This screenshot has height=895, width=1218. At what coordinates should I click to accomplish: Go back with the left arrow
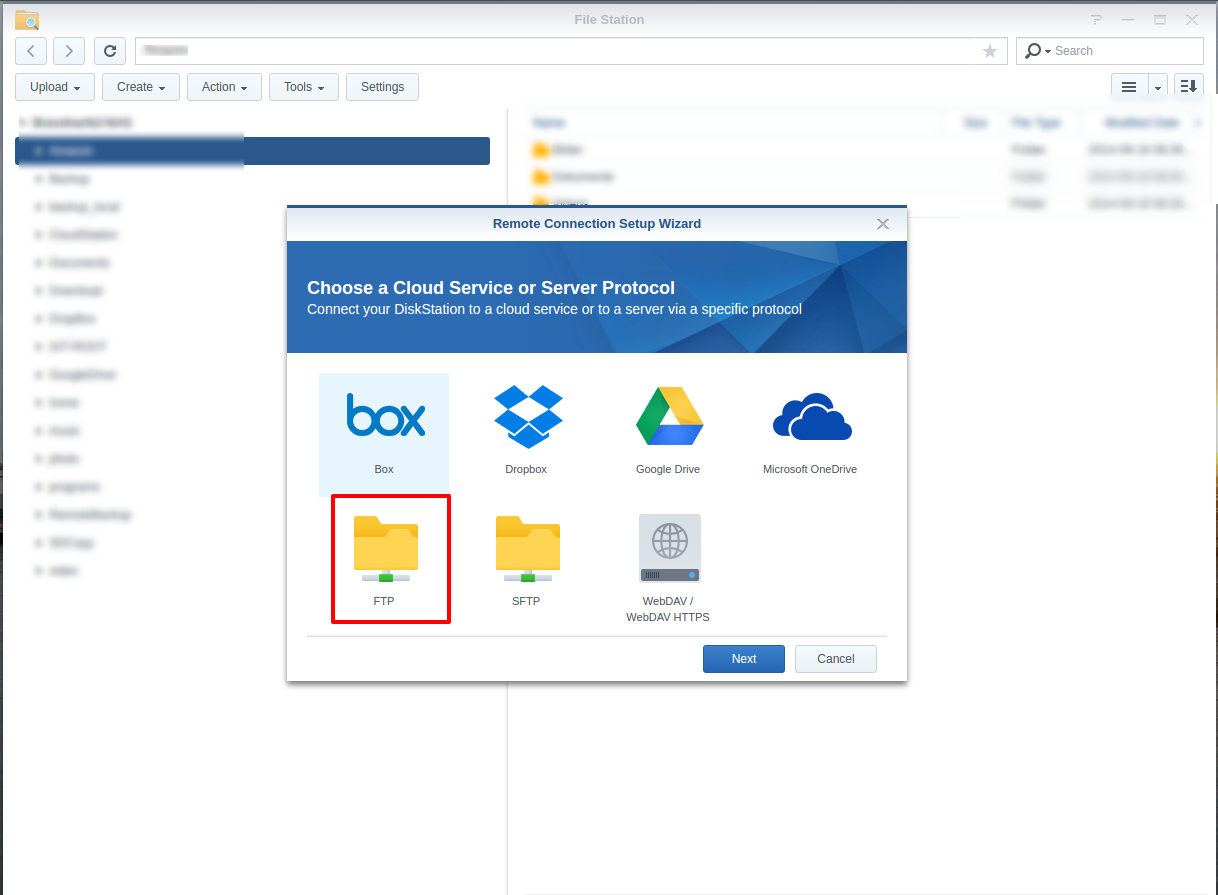point(31,51)
